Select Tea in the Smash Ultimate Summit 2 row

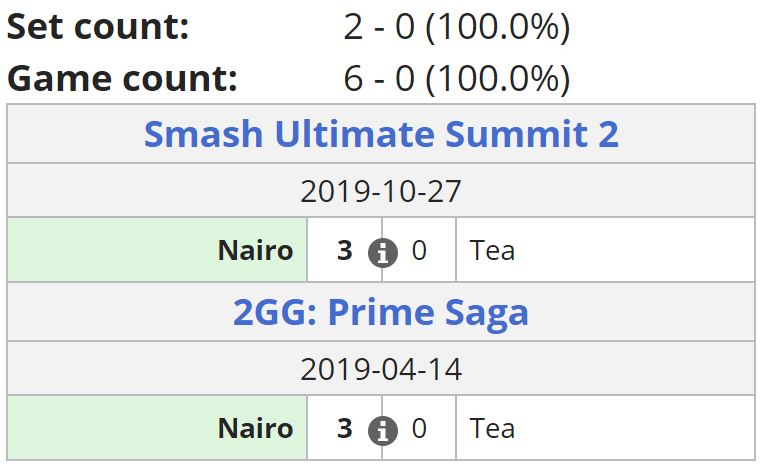click(x=492, y=250)
